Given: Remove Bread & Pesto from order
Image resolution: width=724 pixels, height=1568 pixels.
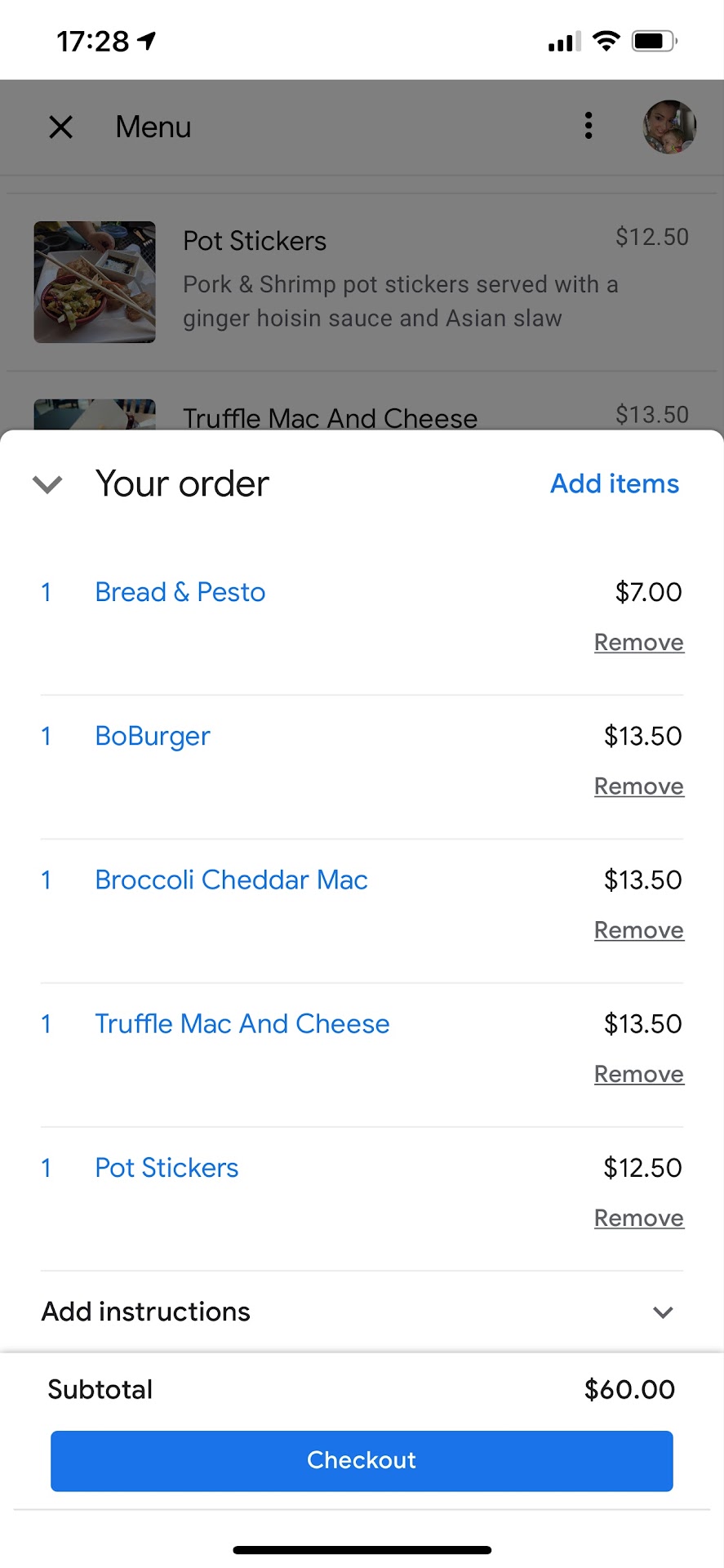Looking at the screenshot, I should click(638, 643).
